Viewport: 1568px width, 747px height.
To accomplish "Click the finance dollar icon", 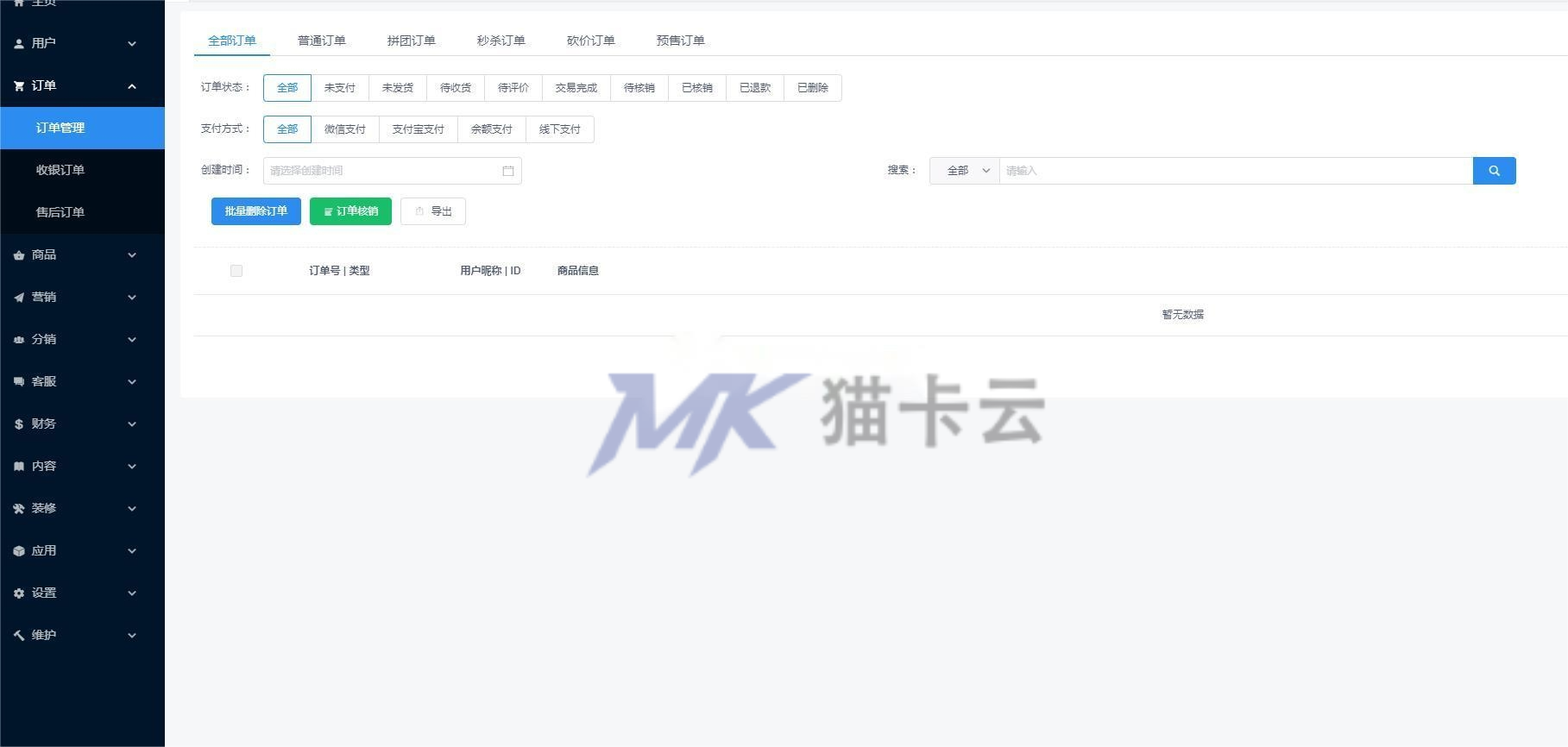I will (x=19, y=424).
